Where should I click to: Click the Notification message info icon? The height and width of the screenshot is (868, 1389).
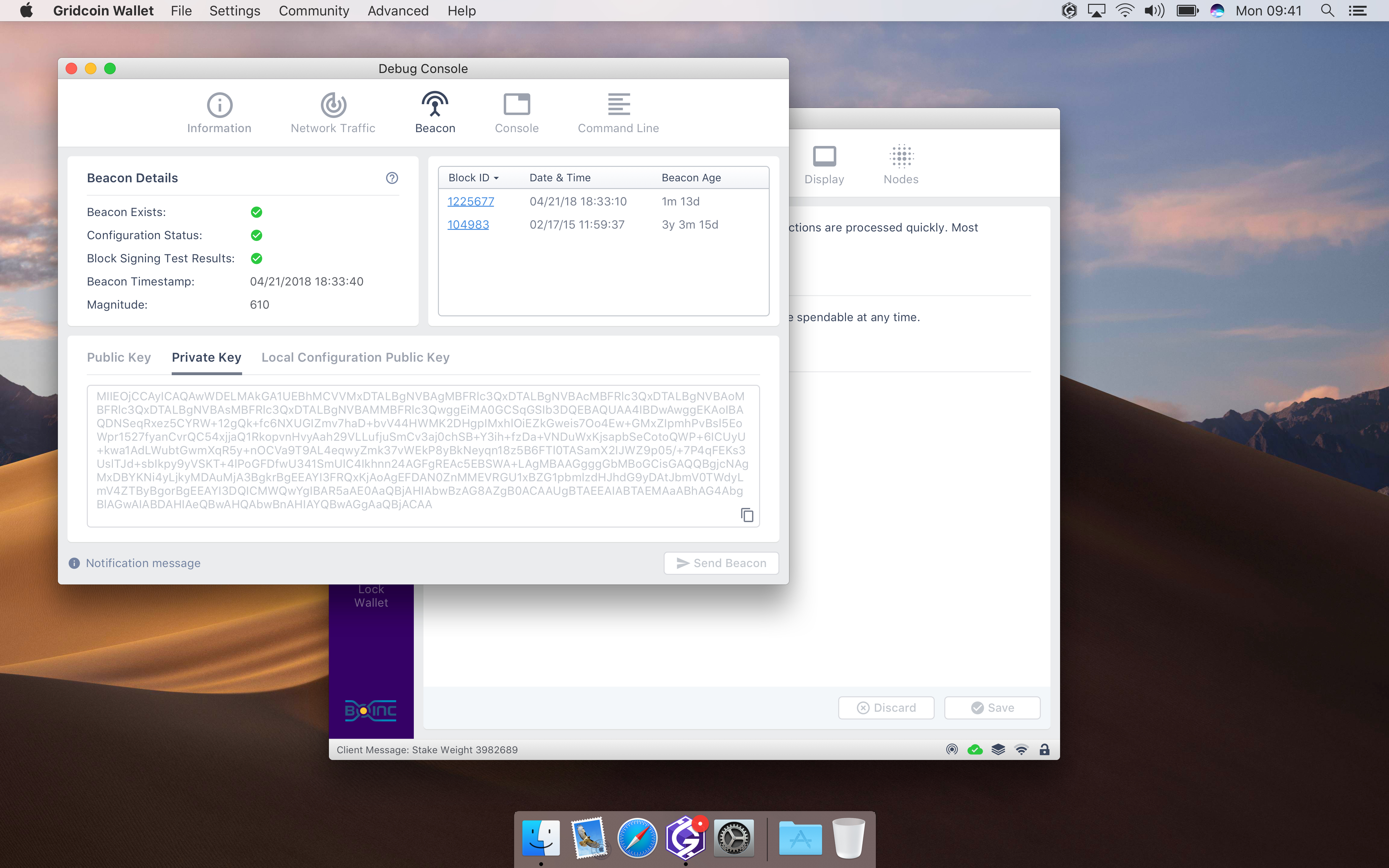(74, 563)
